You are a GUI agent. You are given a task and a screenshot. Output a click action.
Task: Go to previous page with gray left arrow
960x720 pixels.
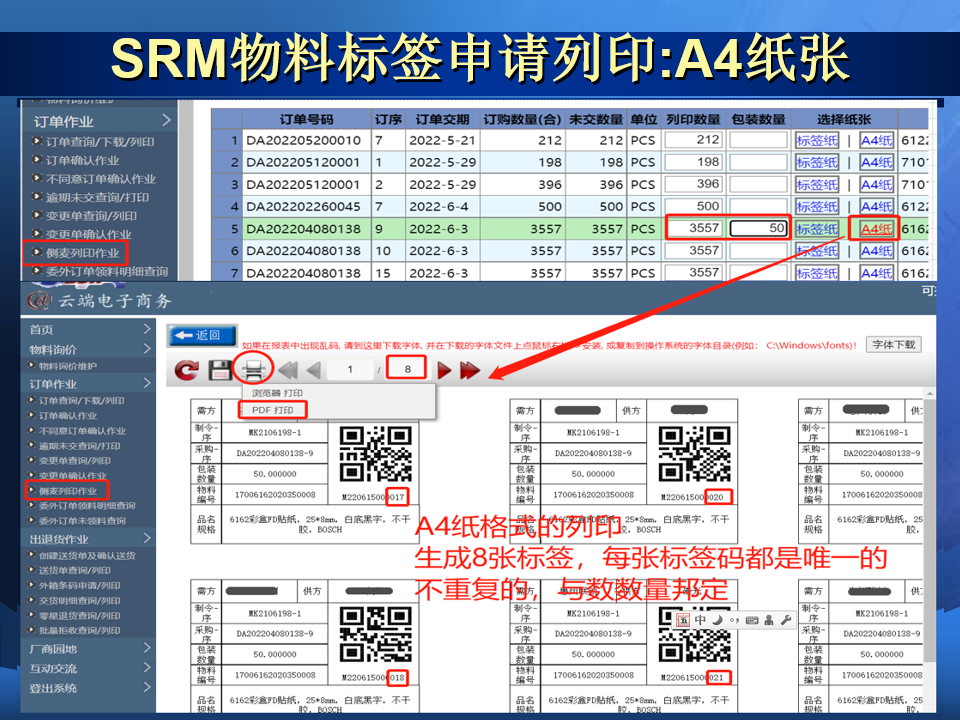(x=313, y=370)
